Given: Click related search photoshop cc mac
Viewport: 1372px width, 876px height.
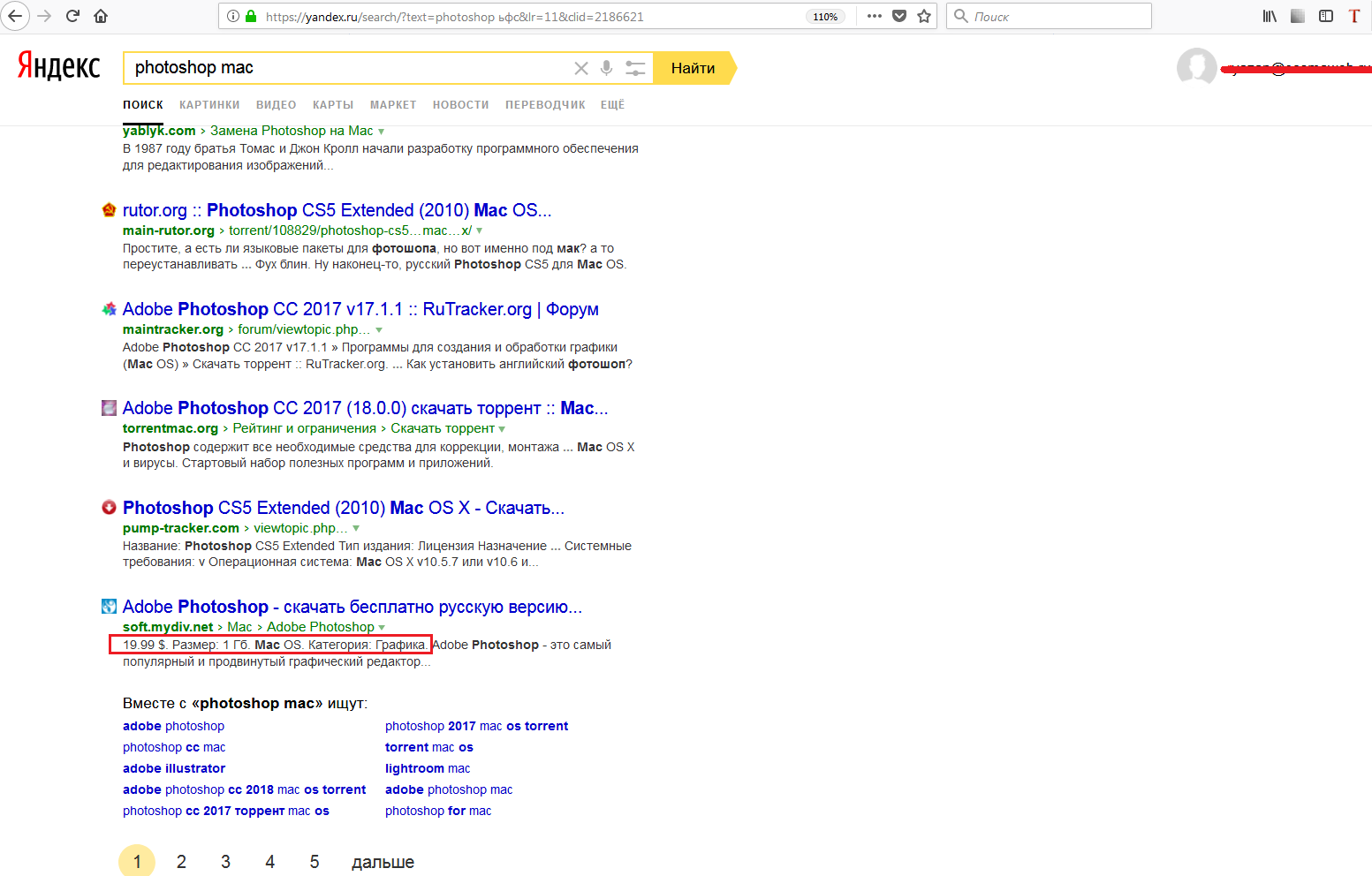Looking at the screenshot, I should [x=174, y=747].
